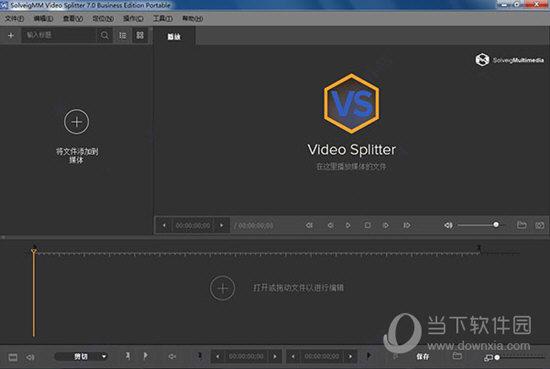Add a file with the plus icon beside search

[x=11, y=35]
